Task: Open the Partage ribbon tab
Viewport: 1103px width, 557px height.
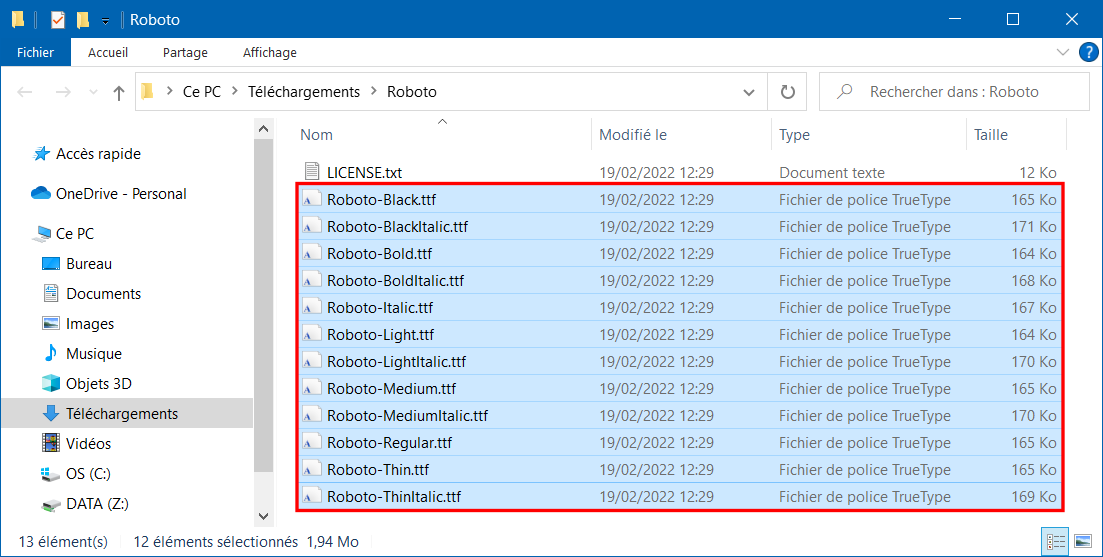Action: 185,52
